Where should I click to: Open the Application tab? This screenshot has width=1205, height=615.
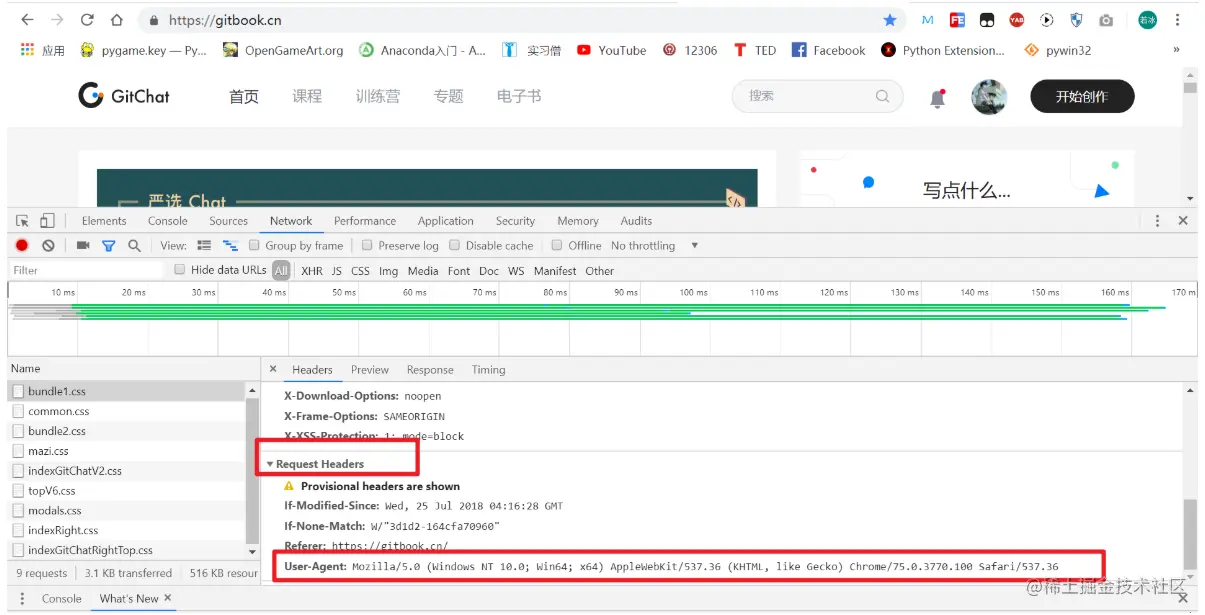pyautogui.click(x=446, y=221)
